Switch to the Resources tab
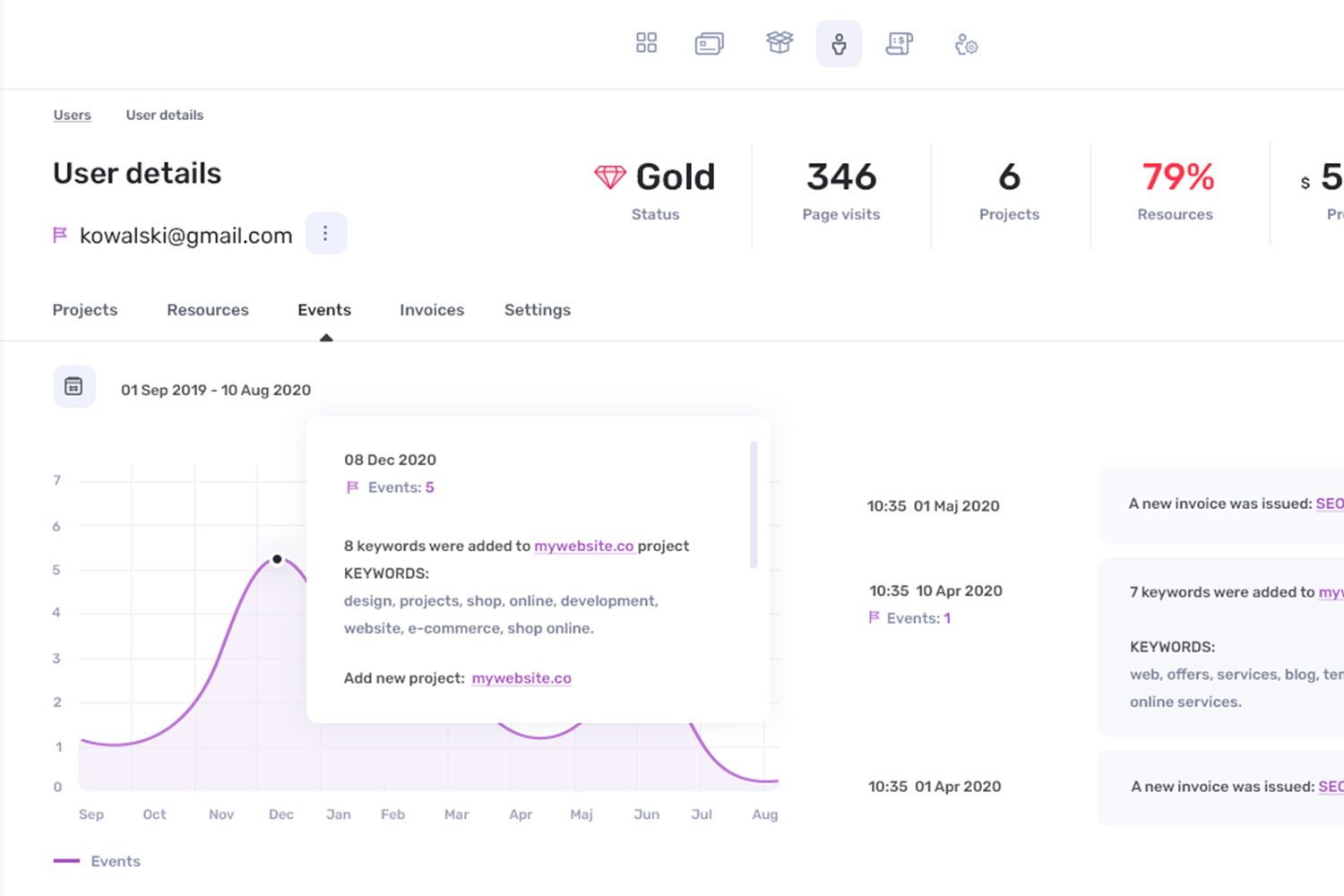The width and height of the screenshot is (1344, 896). click(x=208, y=310)
